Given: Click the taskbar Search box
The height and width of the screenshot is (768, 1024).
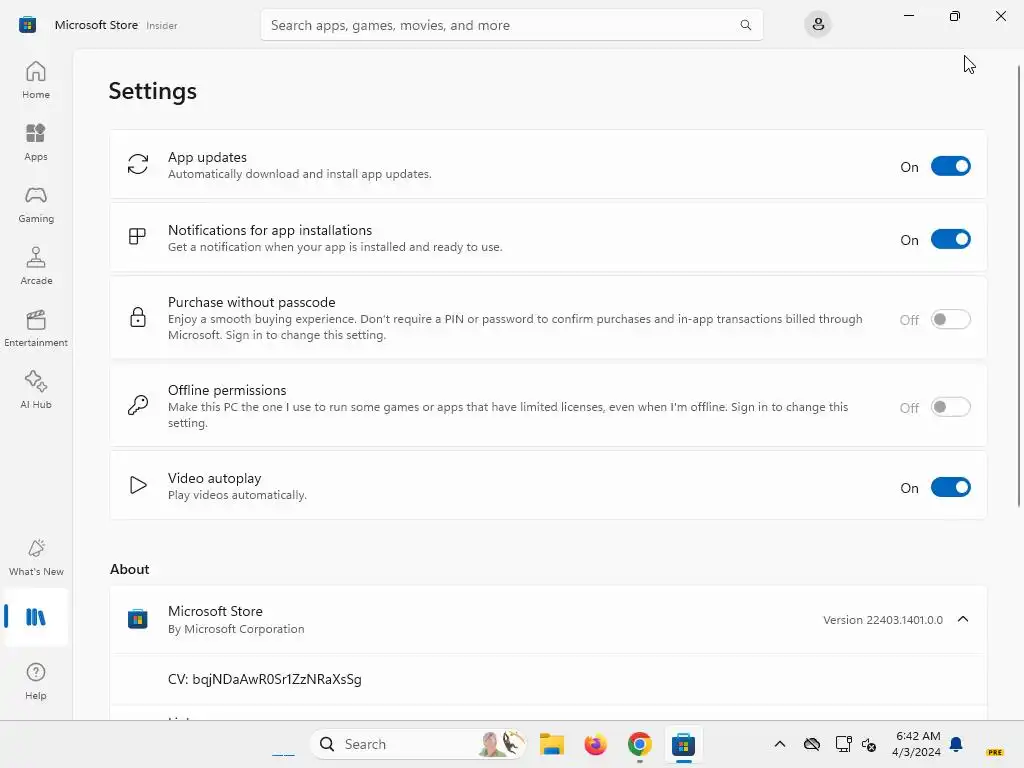Looking at the screenshot, I should [418, 744].
